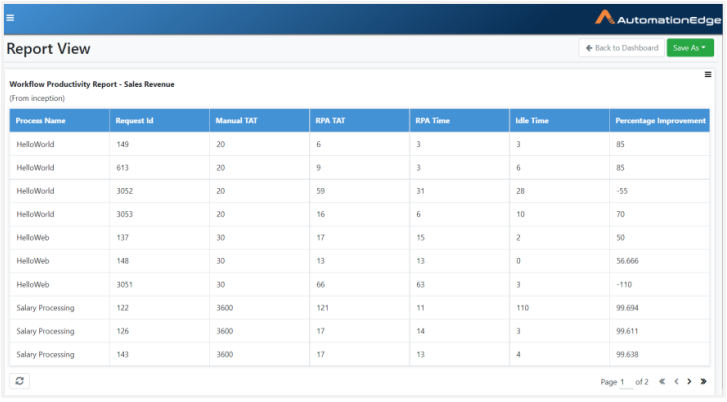Image resolution: width=727 pixels, height=402 pixels.
Task: Jump to the first page
Action: pos(661,382)
